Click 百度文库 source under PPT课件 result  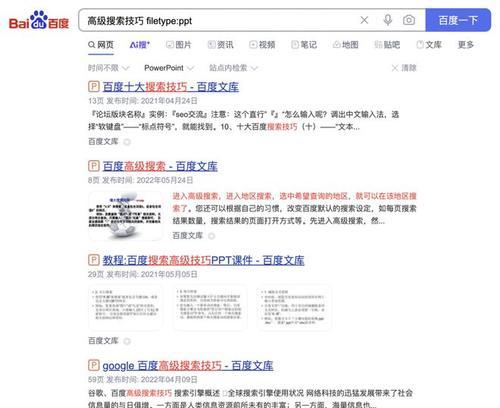click(103, 341)
